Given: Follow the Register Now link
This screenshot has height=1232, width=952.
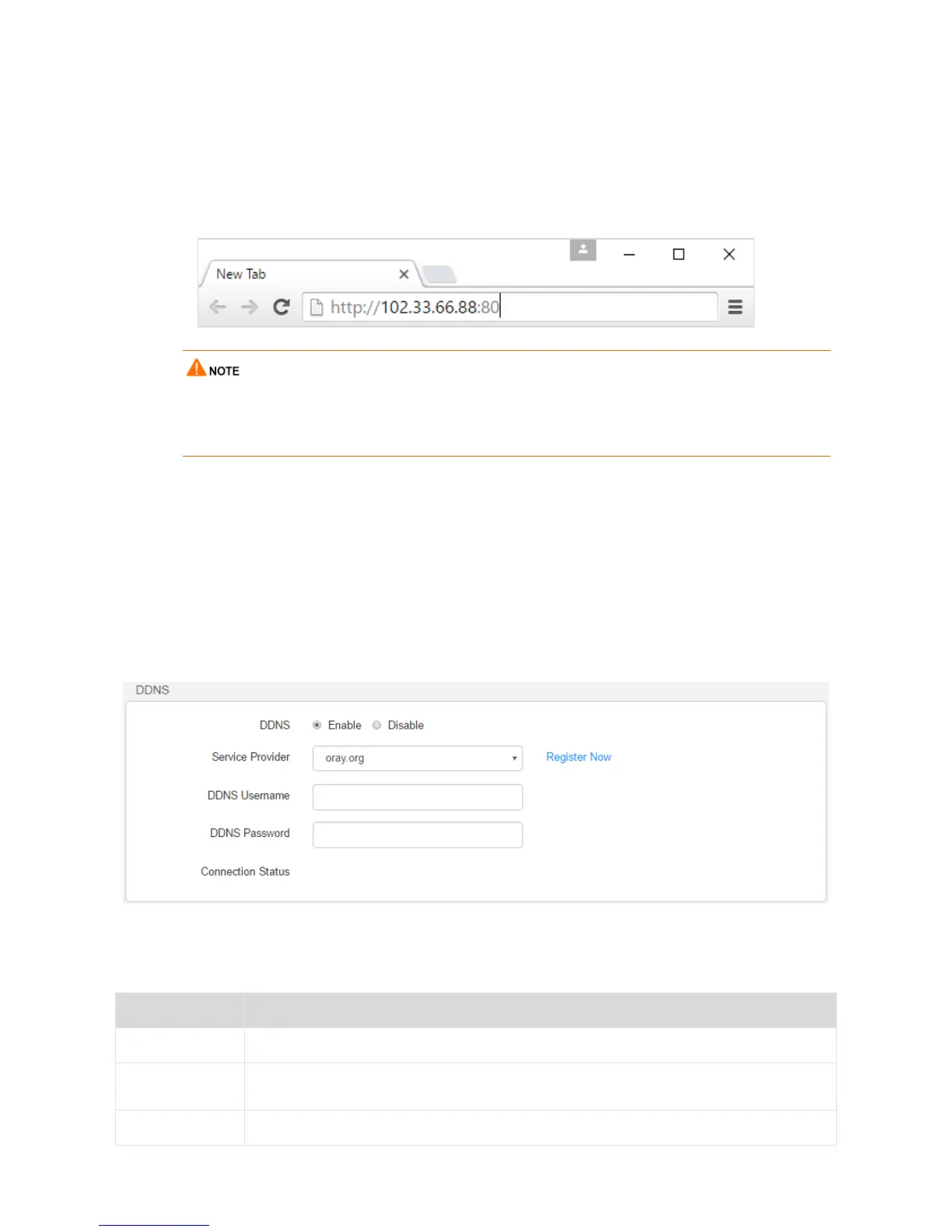Looking at the screenshot, I should click(579, 757).
